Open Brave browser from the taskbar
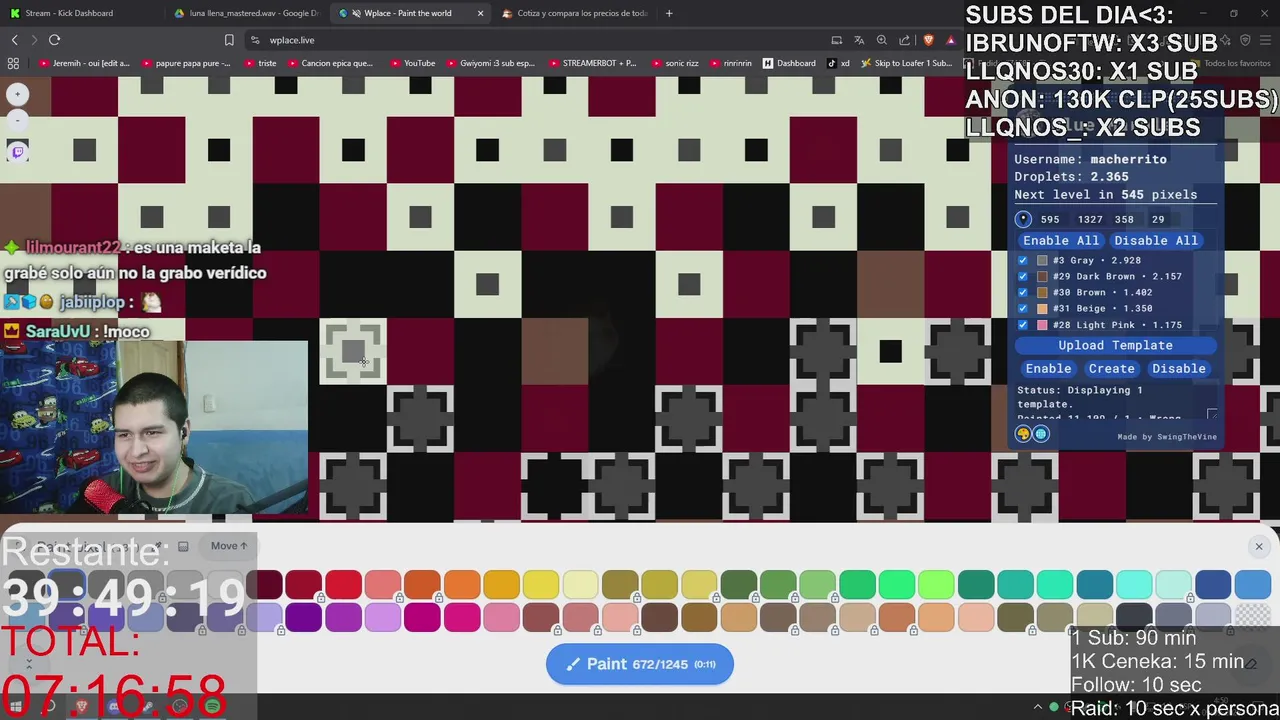1280x720 pixels. click(x=81, y=707)
